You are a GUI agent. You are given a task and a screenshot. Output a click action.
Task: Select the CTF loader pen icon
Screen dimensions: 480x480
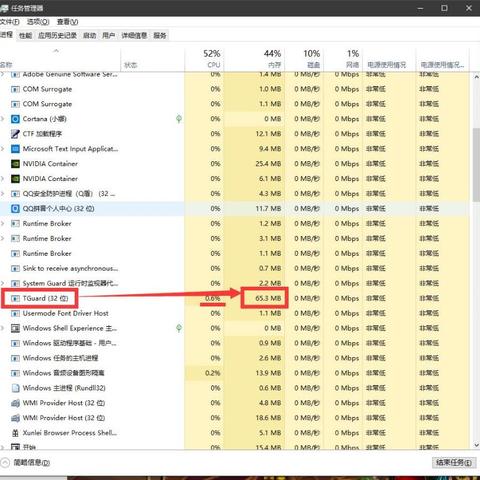[15, 134]
